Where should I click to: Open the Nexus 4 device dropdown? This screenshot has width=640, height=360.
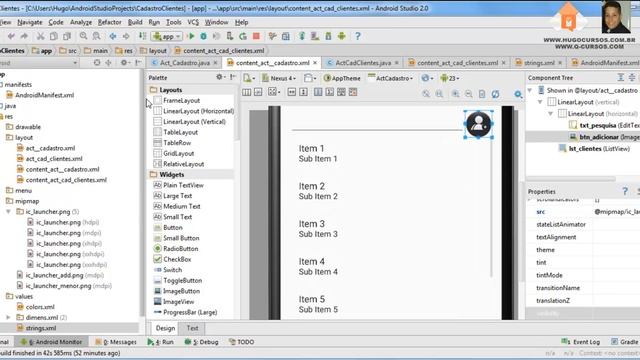(x=279, y=78)
